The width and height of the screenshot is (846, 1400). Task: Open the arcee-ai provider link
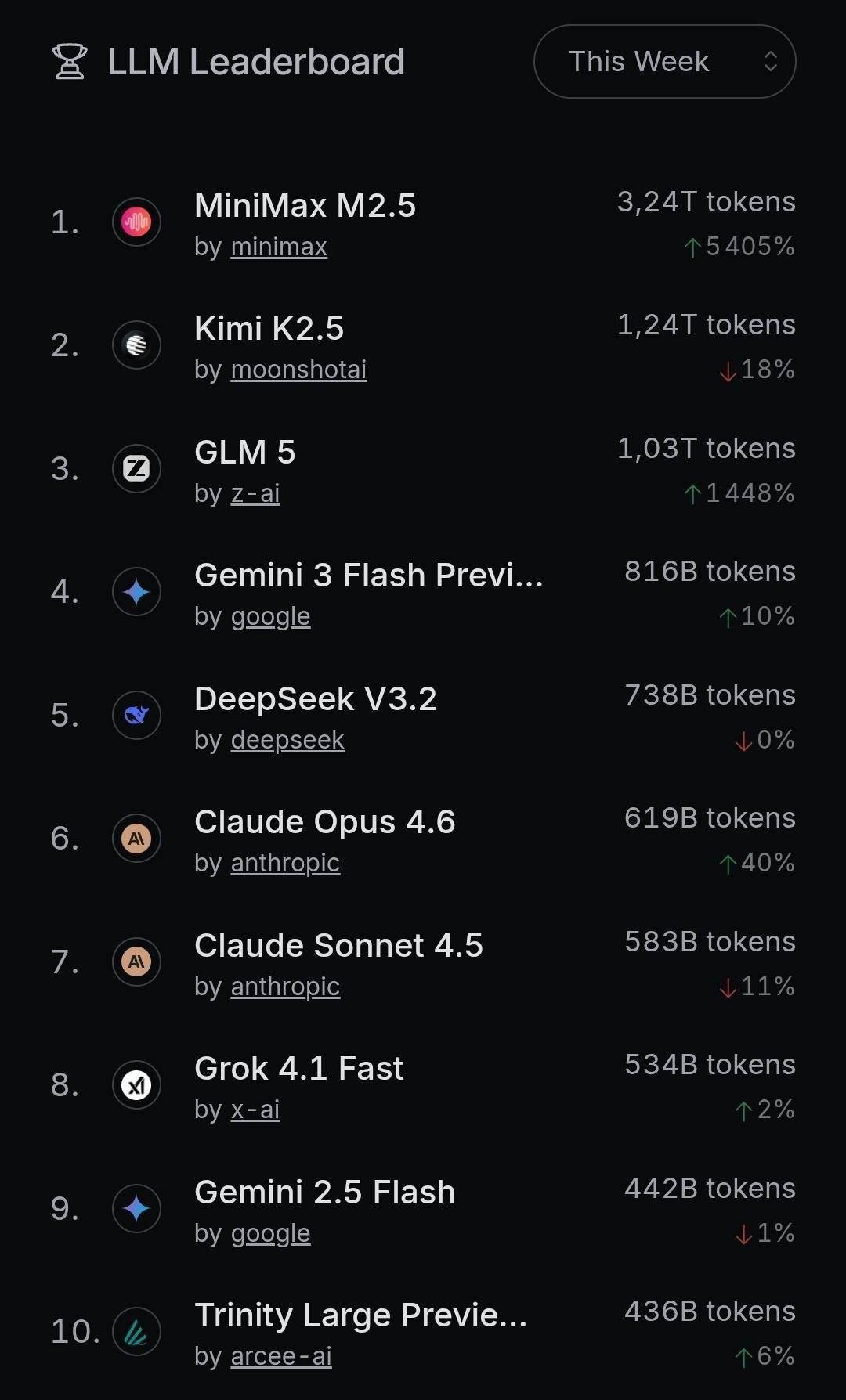point(281,1356)
